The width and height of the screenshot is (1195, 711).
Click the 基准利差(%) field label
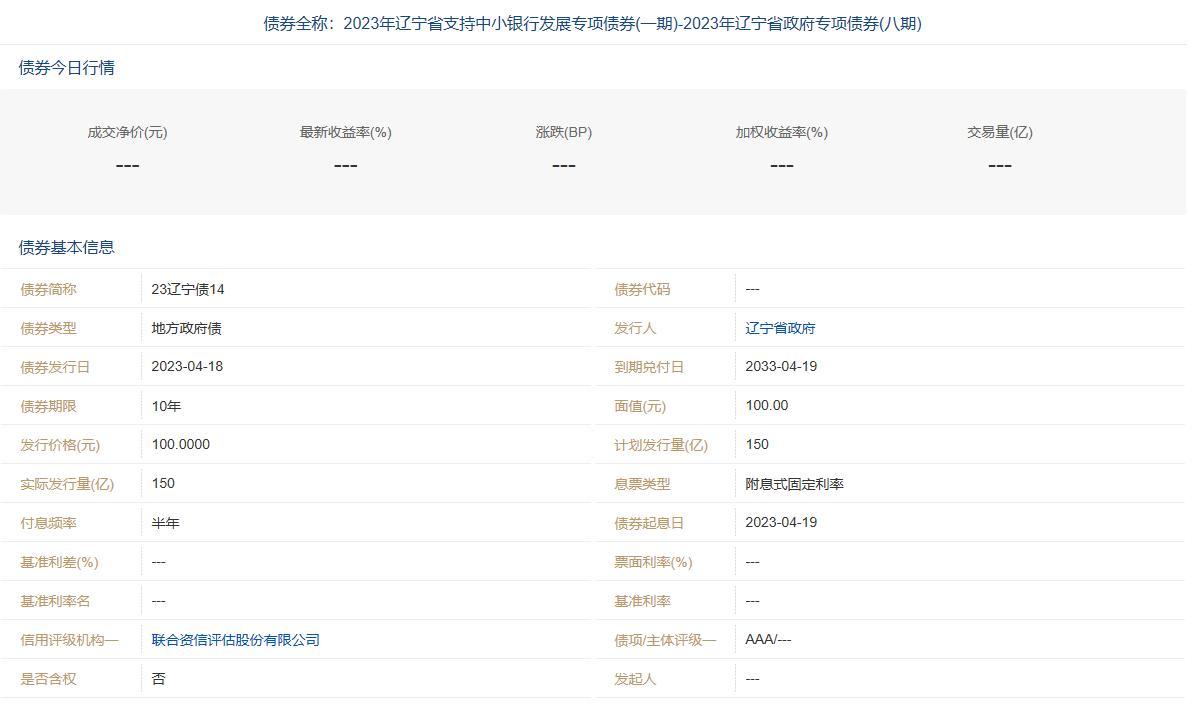tap(59, 562)
